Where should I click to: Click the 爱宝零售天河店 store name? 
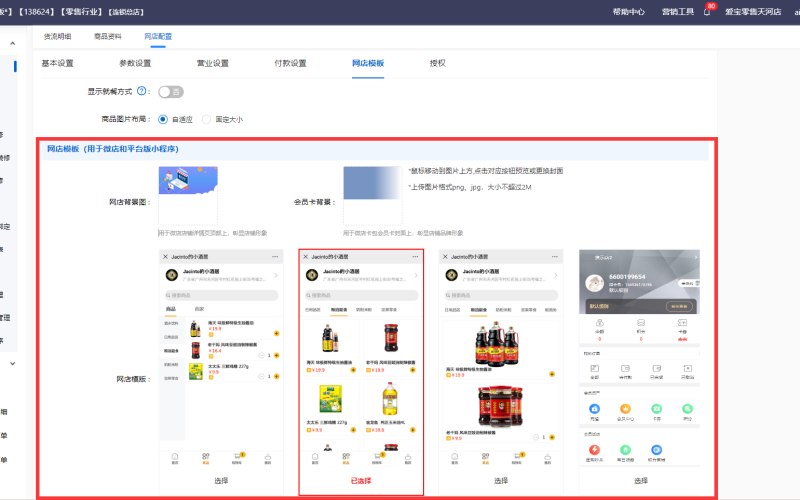point(753,12)
